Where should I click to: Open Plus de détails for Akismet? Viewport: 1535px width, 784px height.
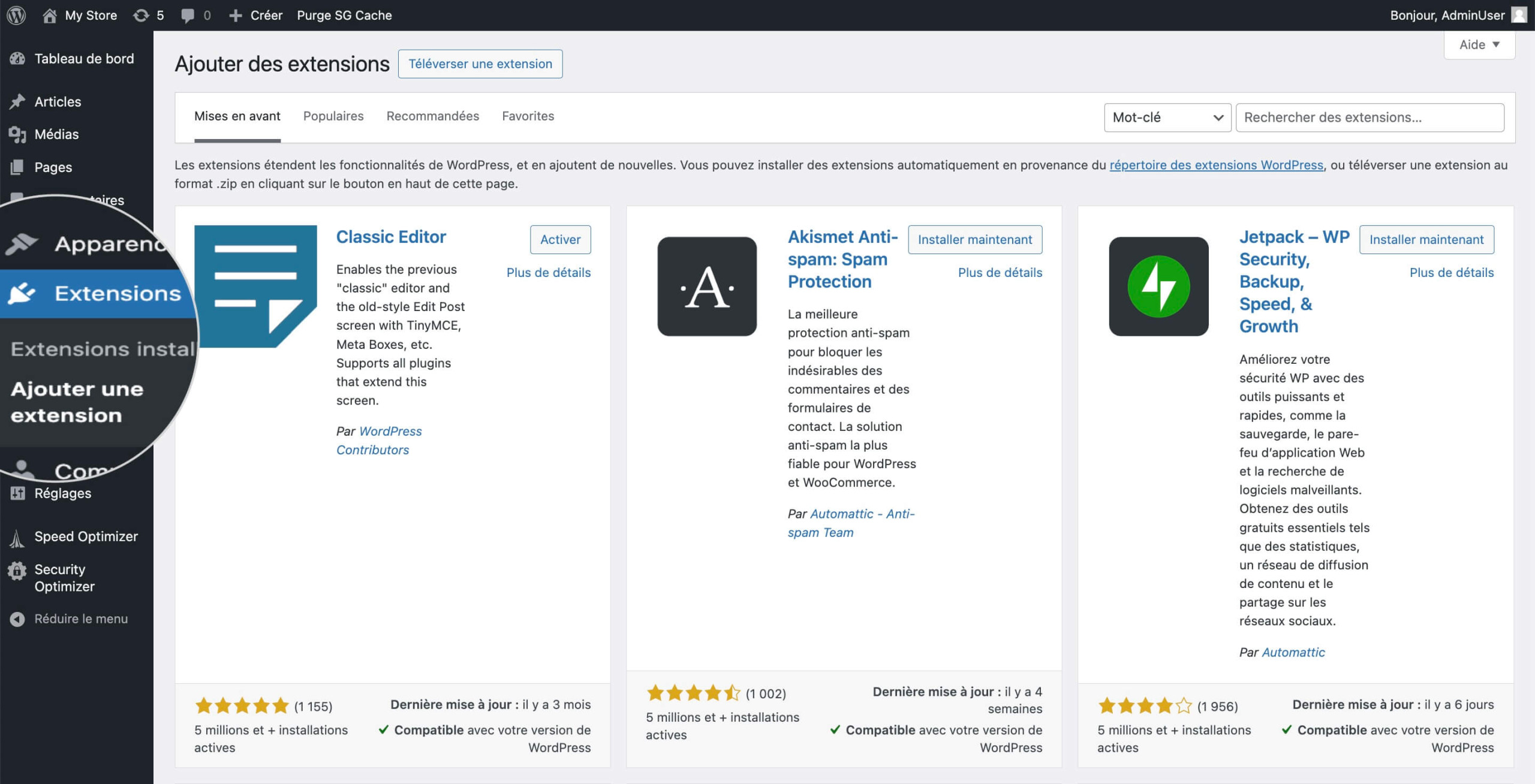tap(1000, 273)
